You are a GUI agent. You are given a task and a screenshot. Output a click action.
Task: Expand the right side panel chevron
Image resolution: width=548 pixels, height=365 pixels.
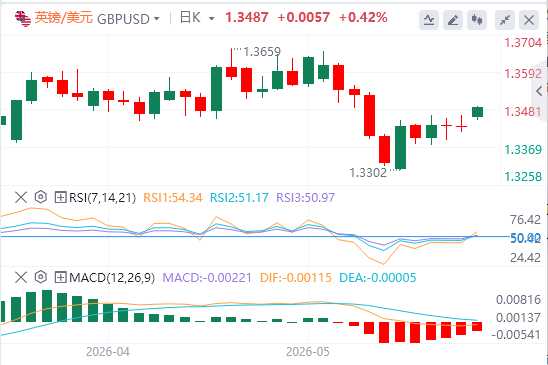[539, 91]
